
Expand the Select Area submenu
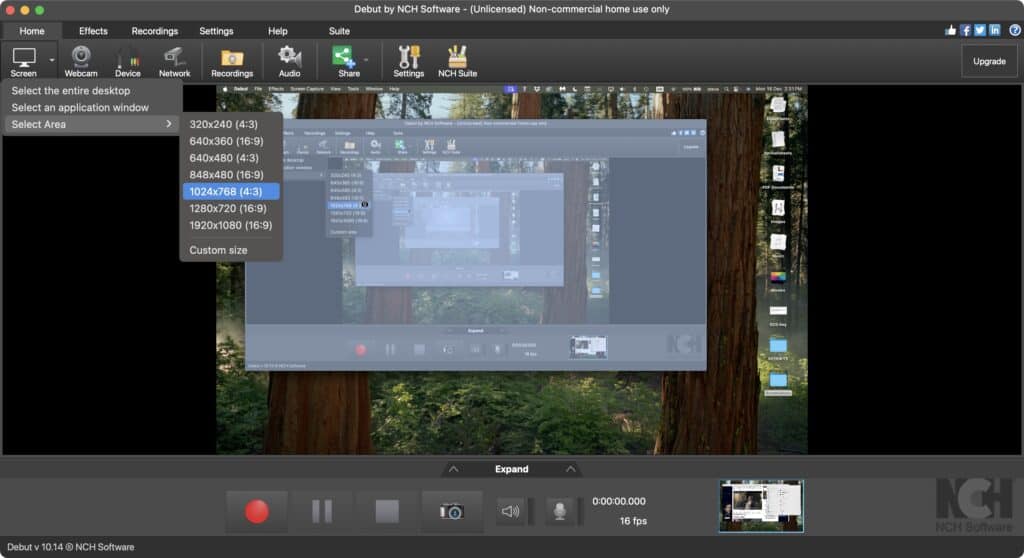91,124
